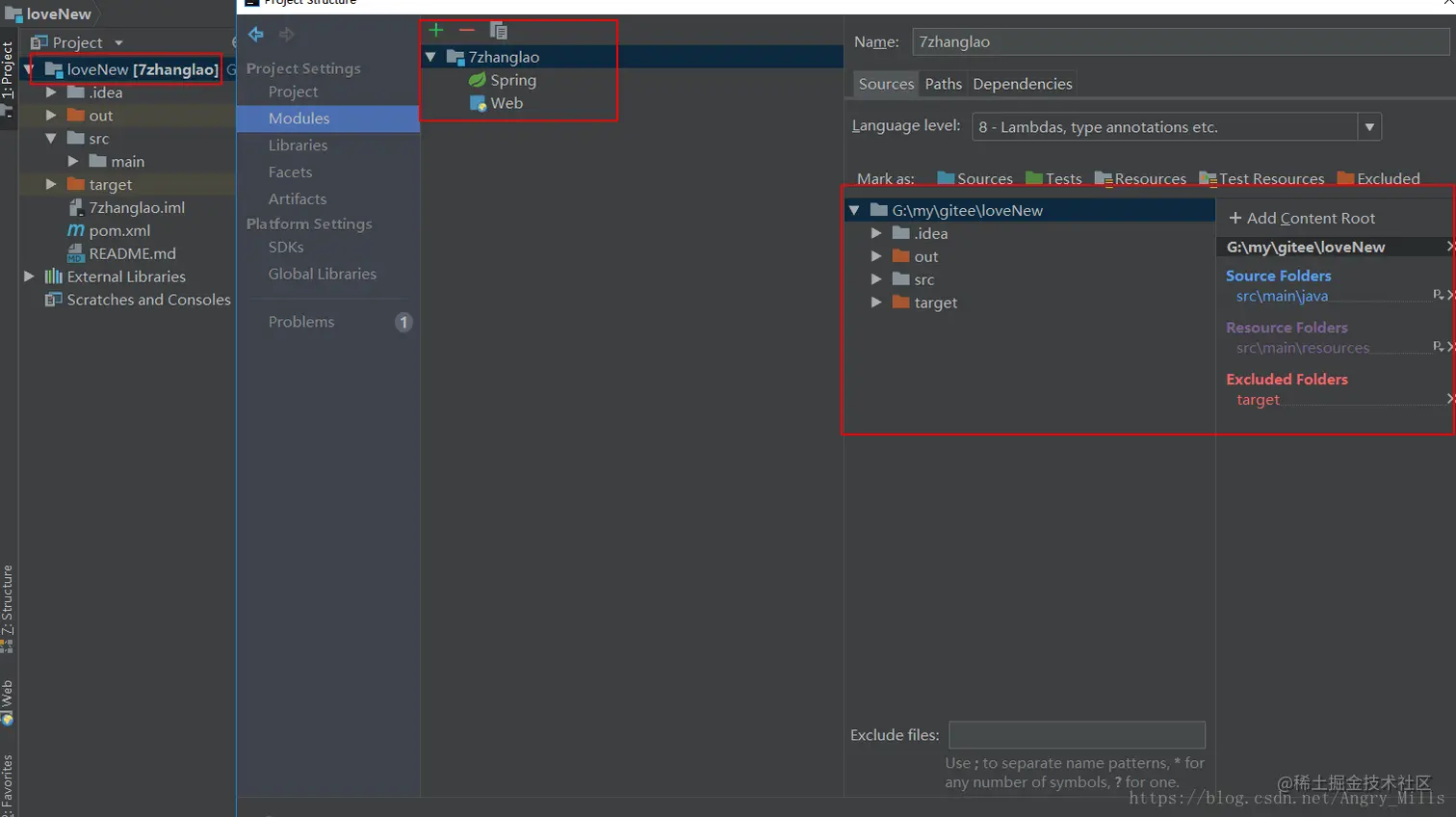The width and height of the screenshot is (1456, 817).
Task: Open Libraries settings section
Action: pyautogui.click(x=298, y=145)
